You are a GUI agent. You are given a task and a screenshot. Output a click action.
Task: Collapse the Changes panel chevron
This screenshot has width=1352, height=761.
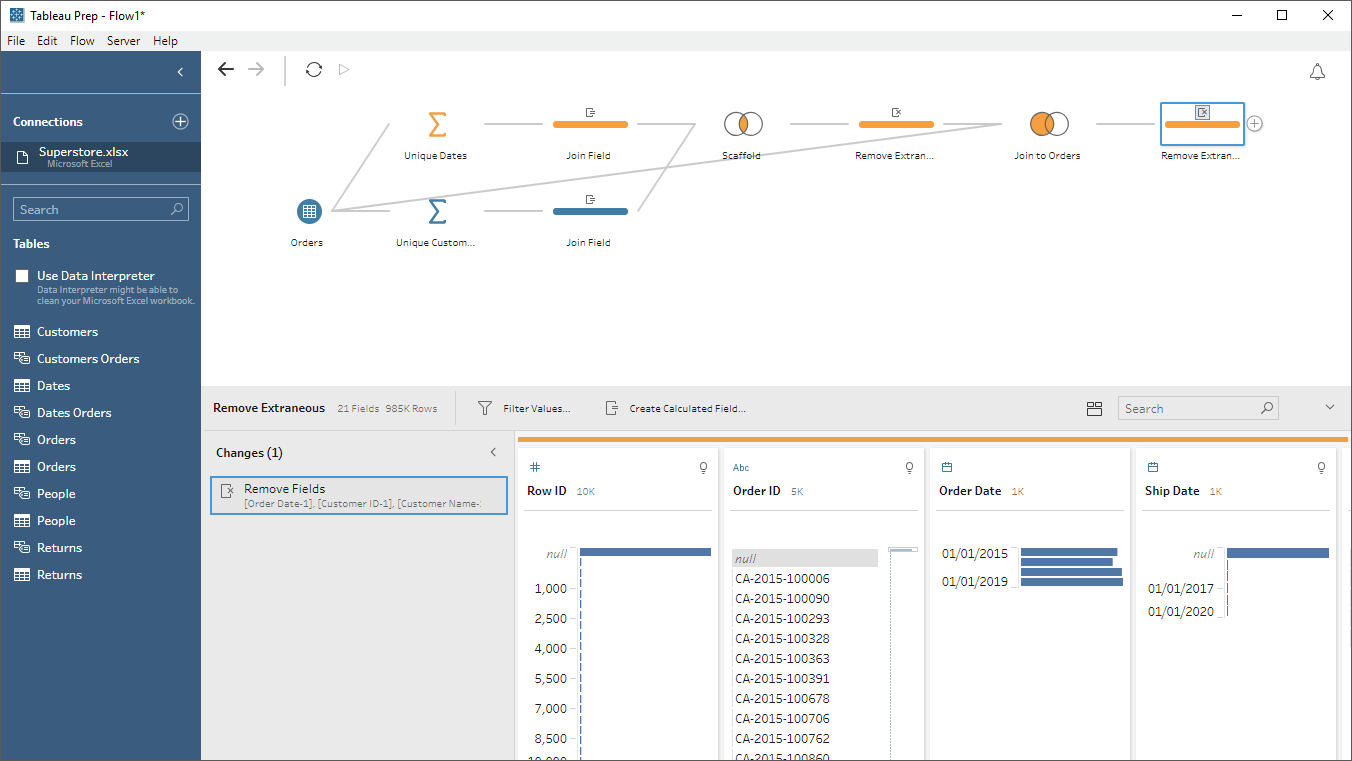[493, 452]
